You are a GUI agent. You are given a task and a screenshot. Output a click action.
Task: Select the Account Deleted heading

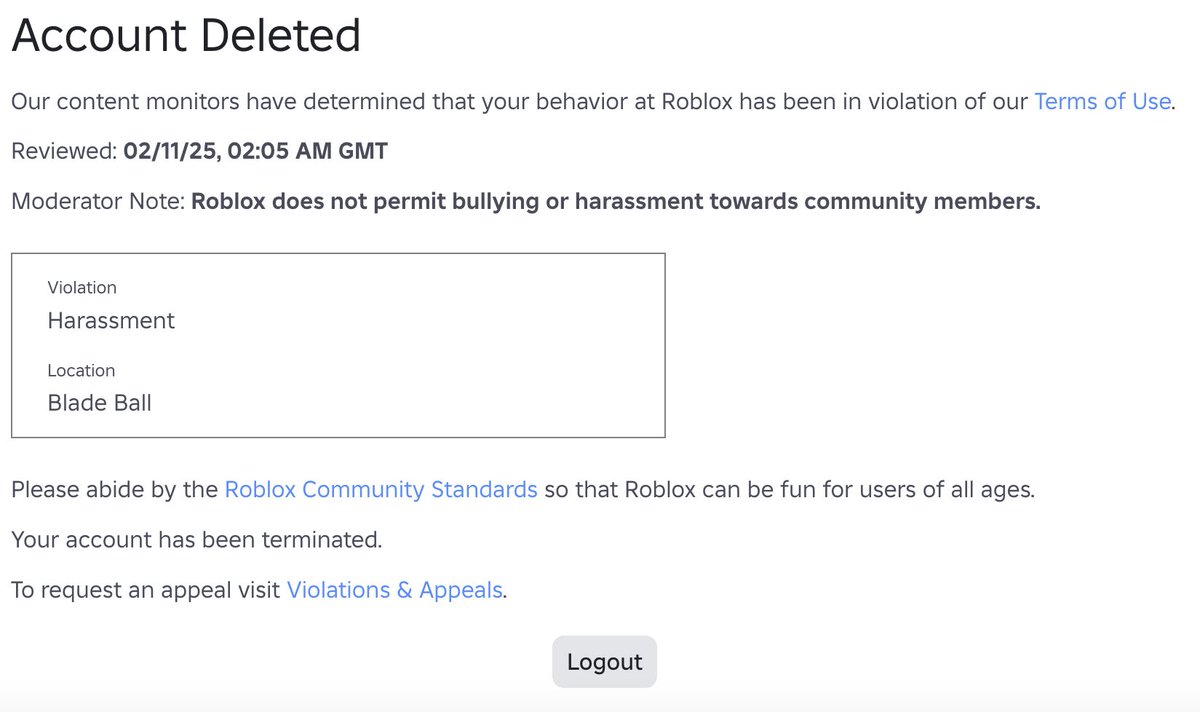[x=186, y=36]
